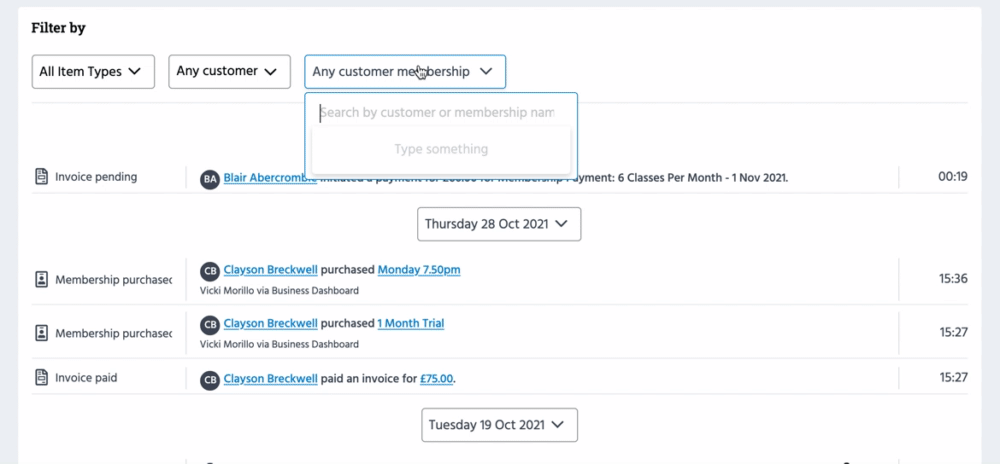
Task: Click the CB avatar beside Monday 7.50pm purchase
Action: tap(210, 271)
